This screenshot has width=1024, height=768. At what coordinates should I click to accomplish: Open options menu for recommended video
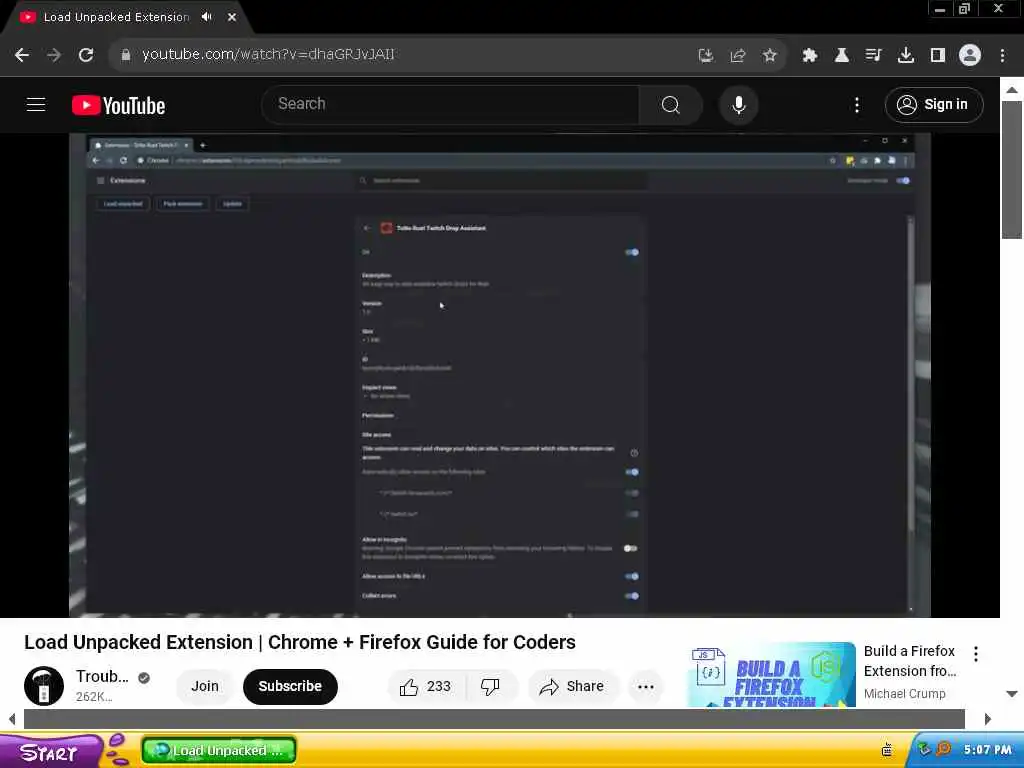[x=976, y=654]
